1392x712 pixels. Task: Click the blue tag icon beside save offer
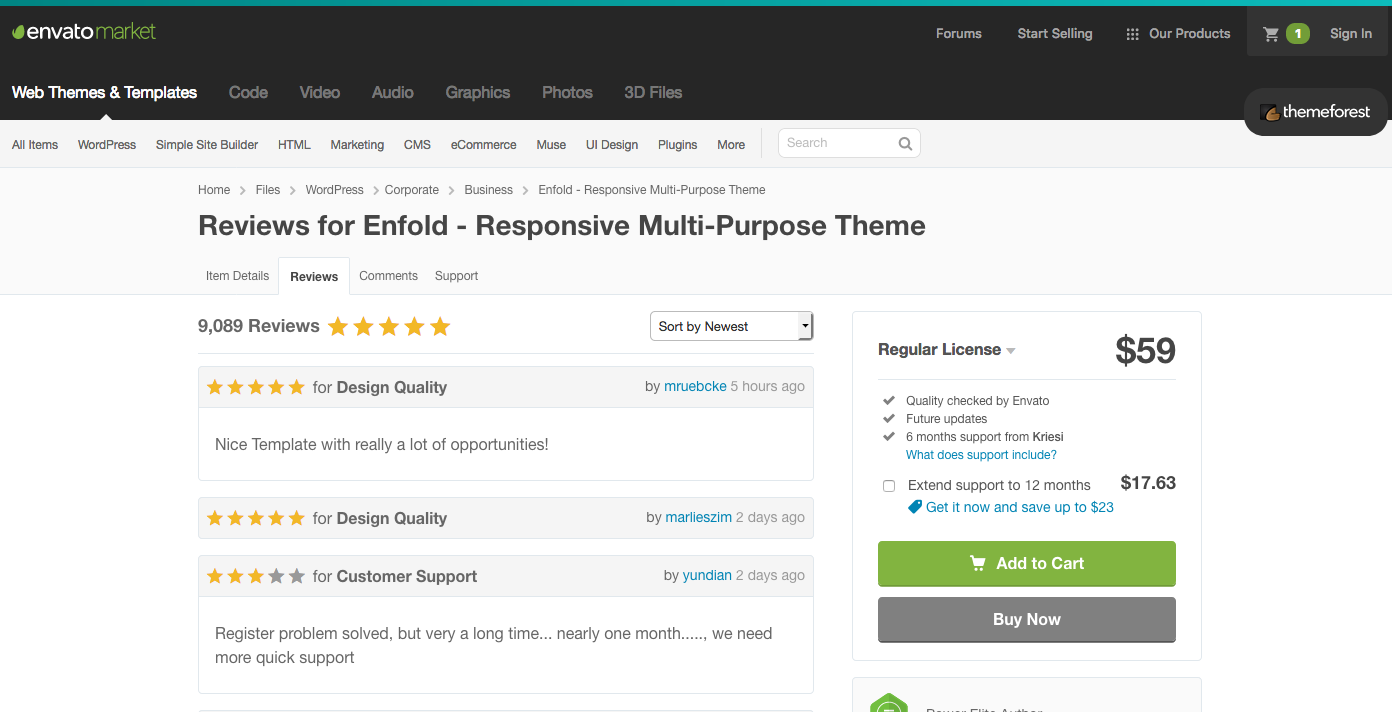tap(914, 507)
